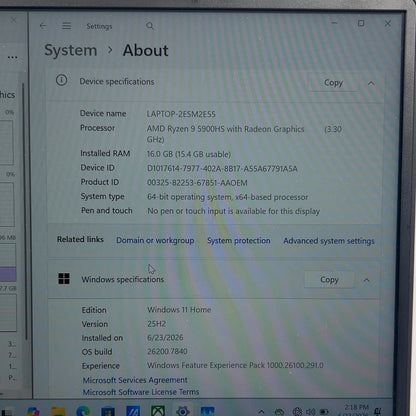Copy the Windows specifications
The width and height of the screenshot is (416, 416).
(329, 280)
